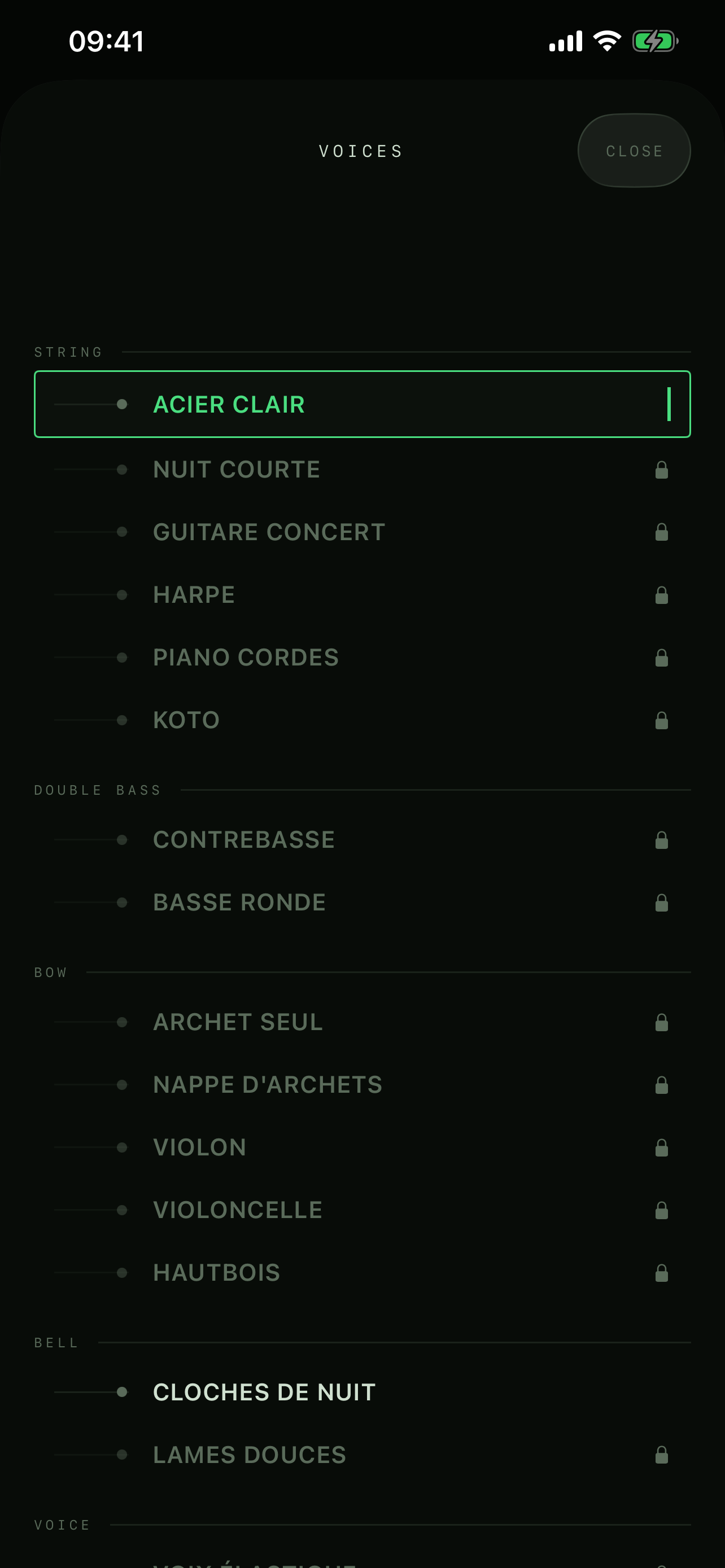Pick the Basse Ronde voice

point(362,902)
